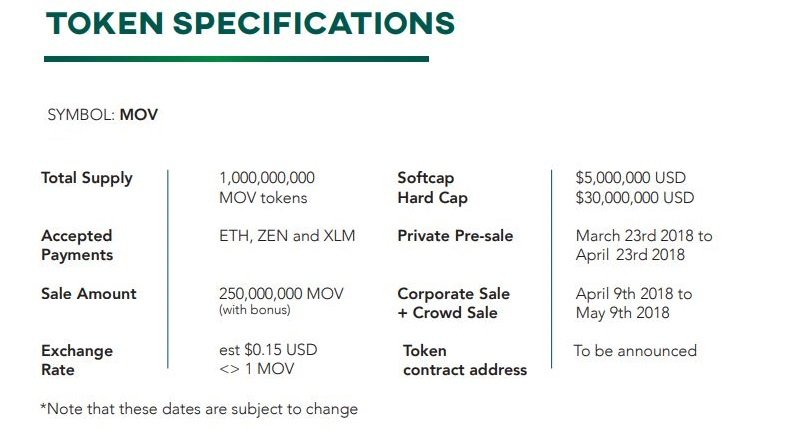Click the Private Pre-sale label
Image resolution: width=788 pixels, height=440 pixels.
click(455, 236)
